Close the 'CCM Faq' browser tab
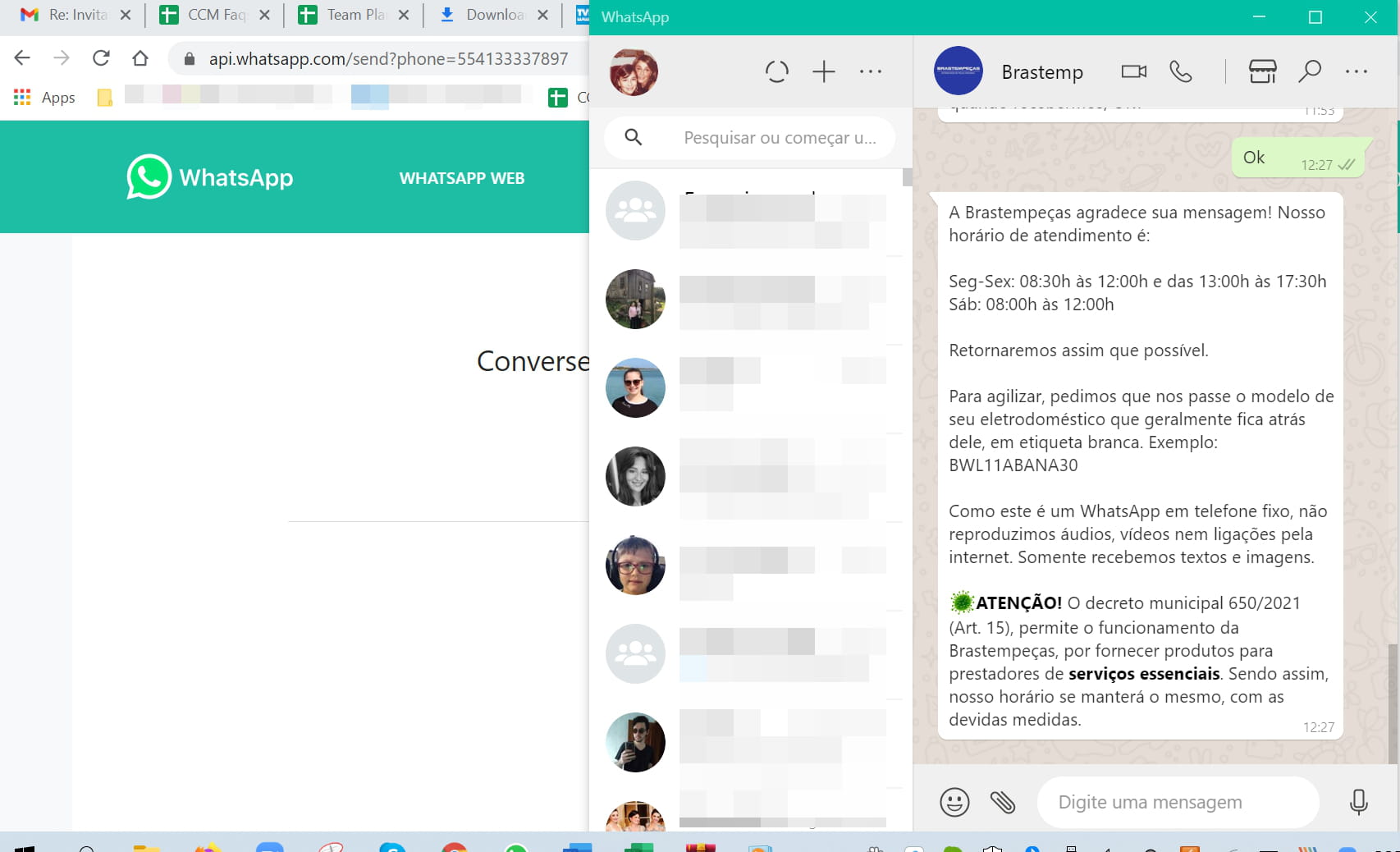 [x=264, y=15]
